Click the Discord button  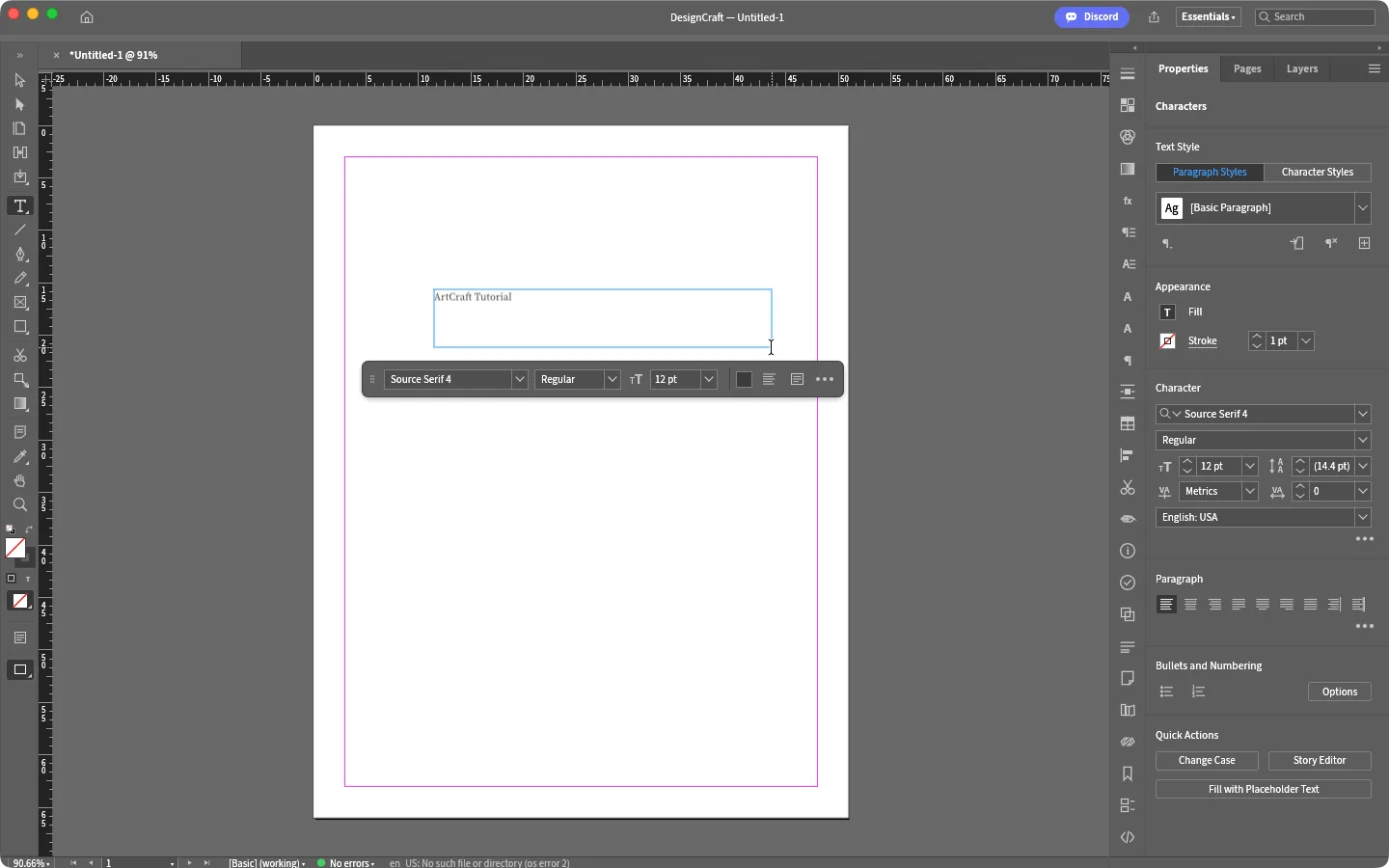(x=1092, y=17)
